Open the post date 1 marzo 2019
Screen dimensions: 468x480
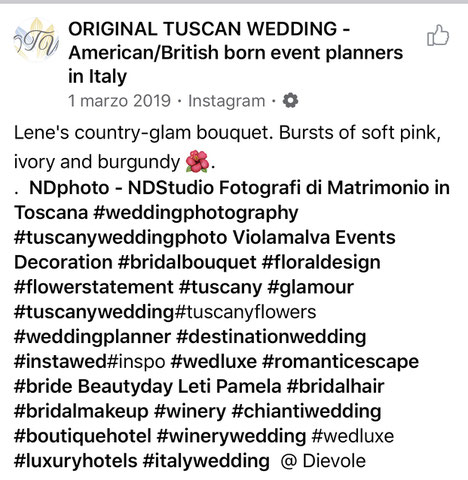click(119, 101)
